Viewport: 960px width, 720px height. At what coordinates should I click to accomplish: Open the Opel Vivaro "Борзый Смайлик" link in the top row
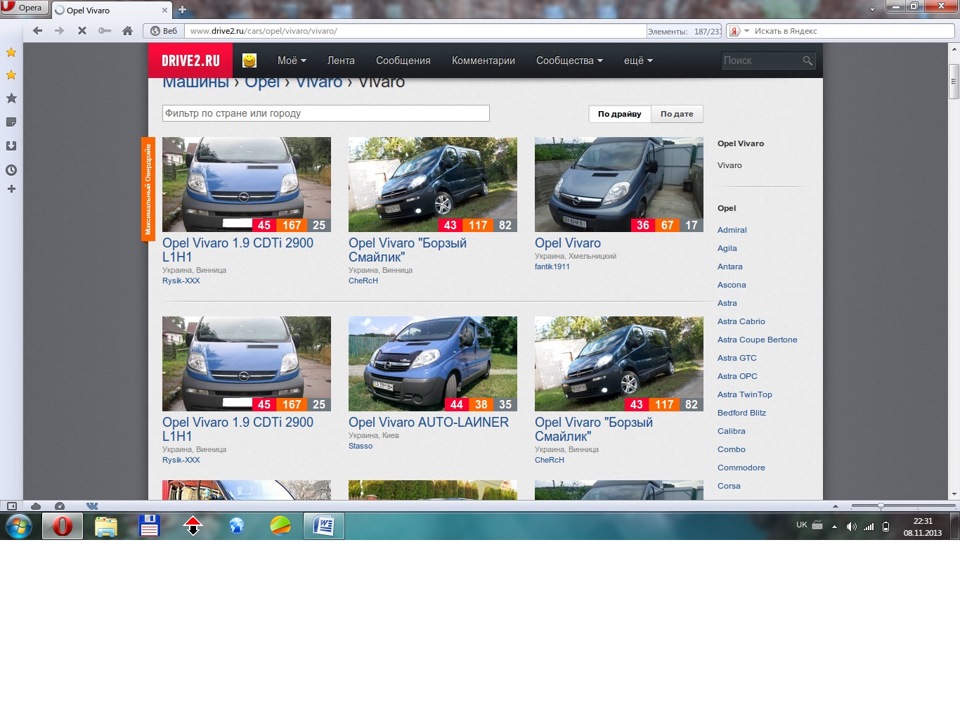coord(407,250)
